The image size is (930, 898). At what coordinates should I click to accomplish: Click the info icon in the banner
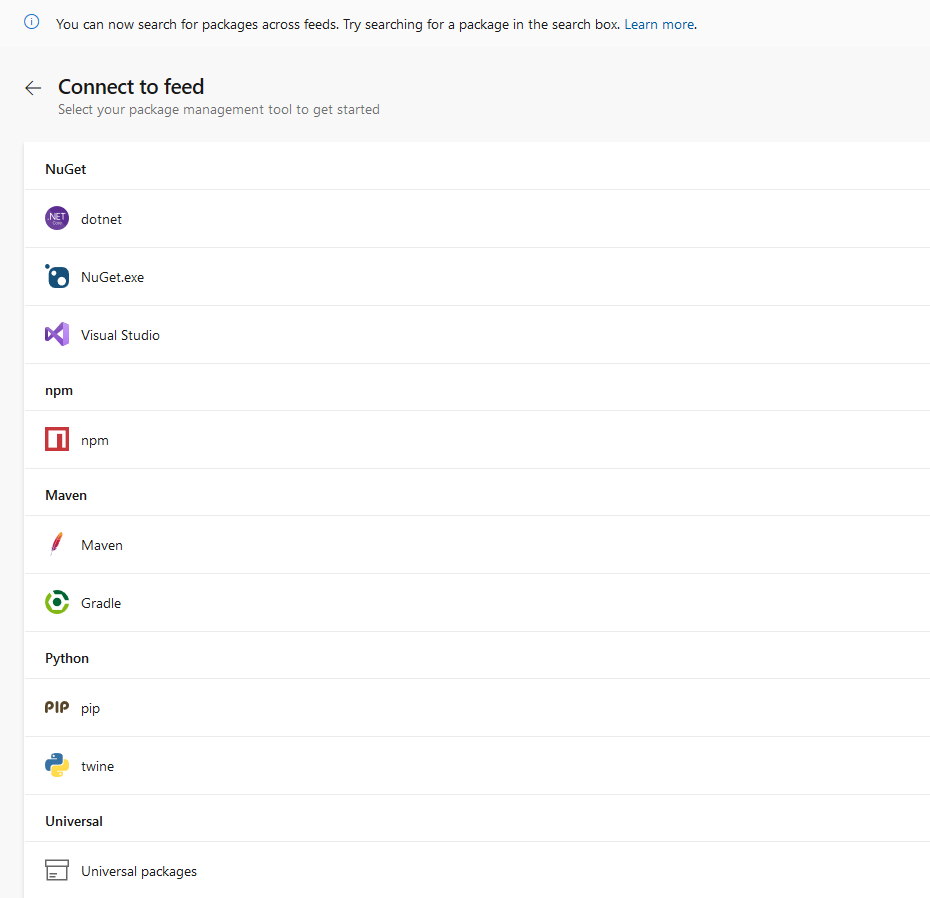pos(32,22)
